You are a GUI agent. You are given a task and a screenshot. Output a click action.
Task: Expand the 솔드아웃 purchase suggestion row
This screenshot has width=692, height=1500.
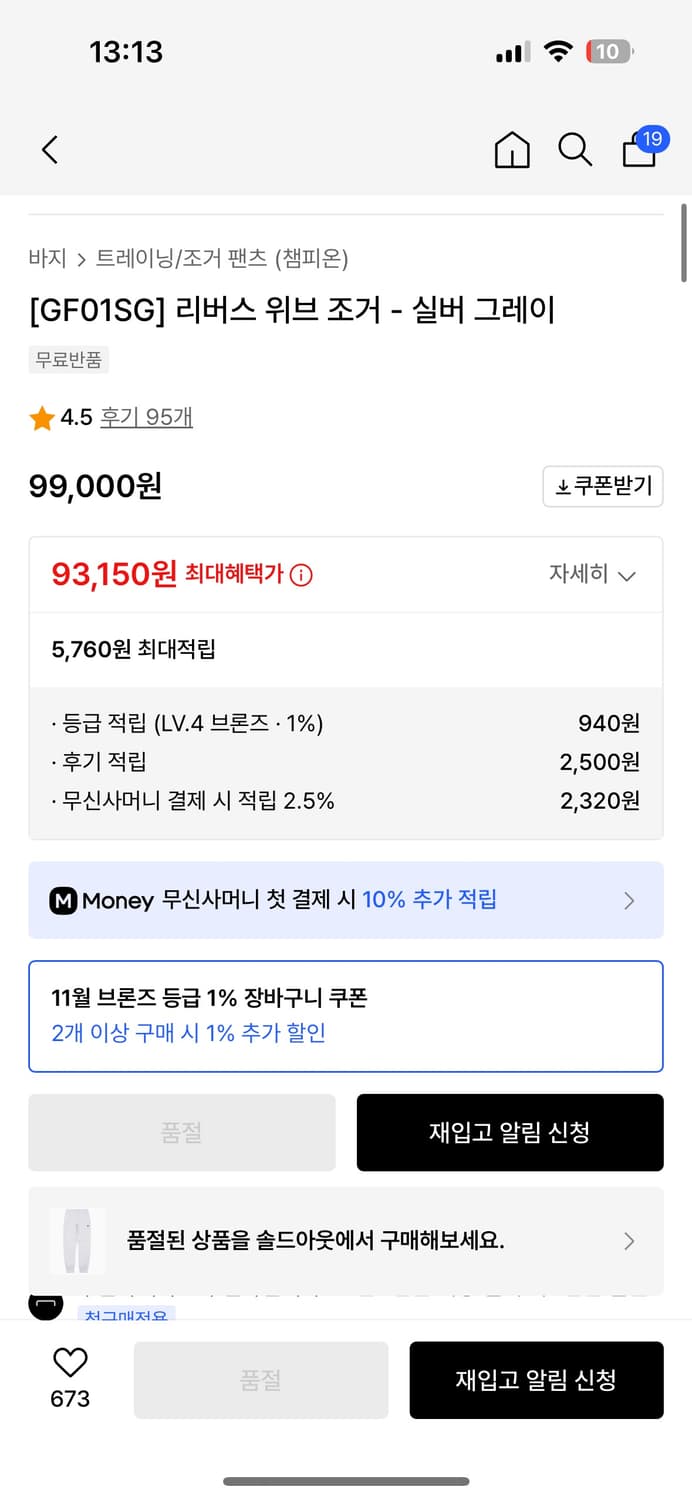click(629, 1241)
